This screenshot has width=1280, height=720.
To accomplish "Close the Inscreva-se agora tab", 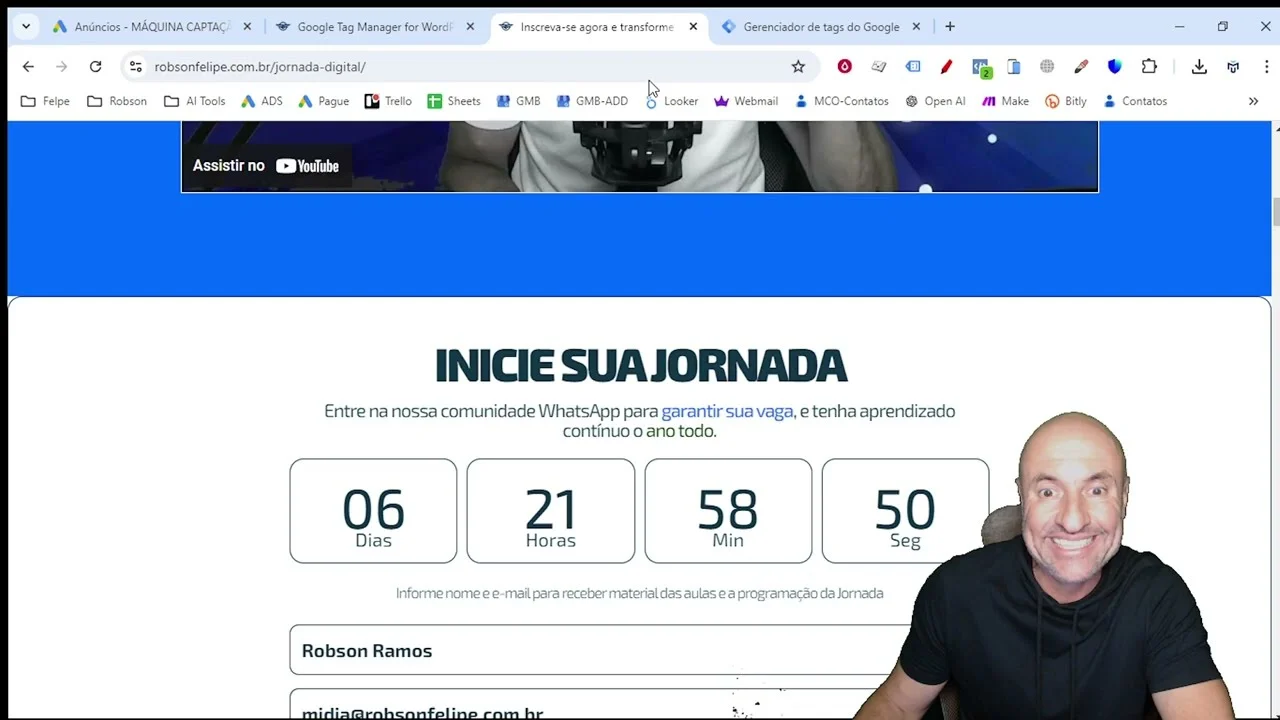I will pos(693,27).
